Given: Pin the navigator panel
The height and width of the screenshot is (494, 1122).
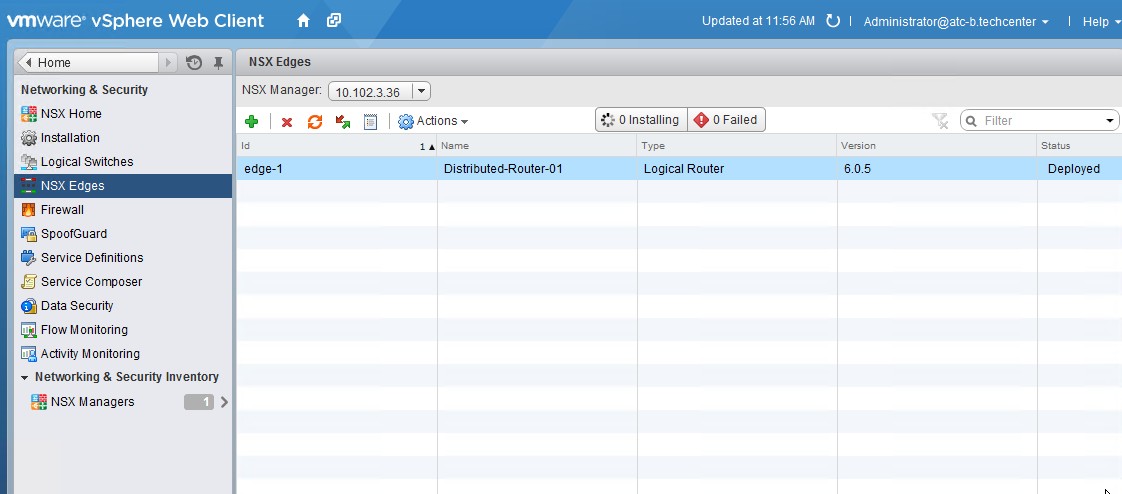Looking at the screenshot, I should click(x=218, y=63).
